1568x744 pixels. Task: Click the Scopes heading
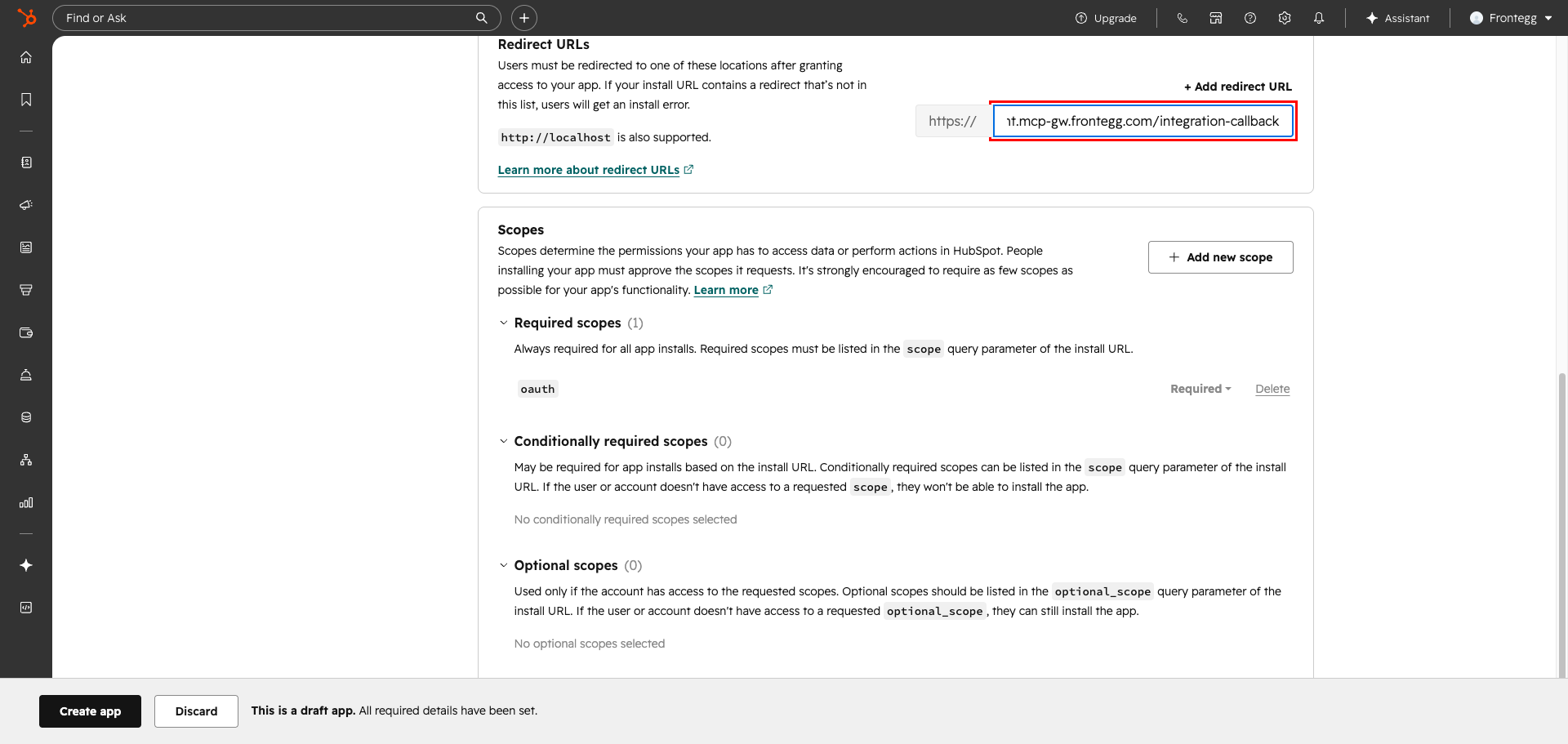click(520, 229)
